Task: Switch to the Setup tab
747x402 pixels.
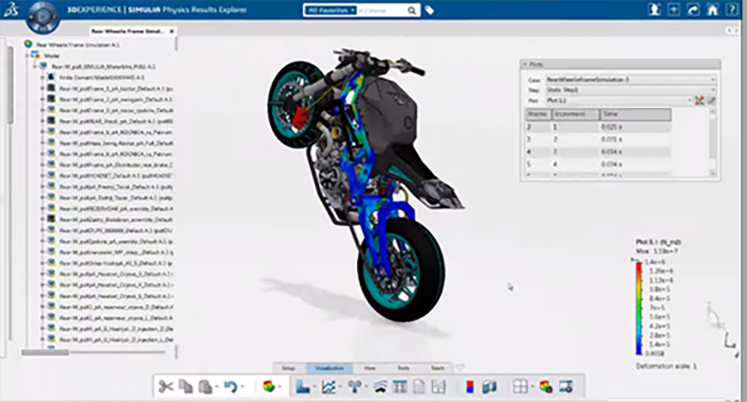Action: pos(289,368)
